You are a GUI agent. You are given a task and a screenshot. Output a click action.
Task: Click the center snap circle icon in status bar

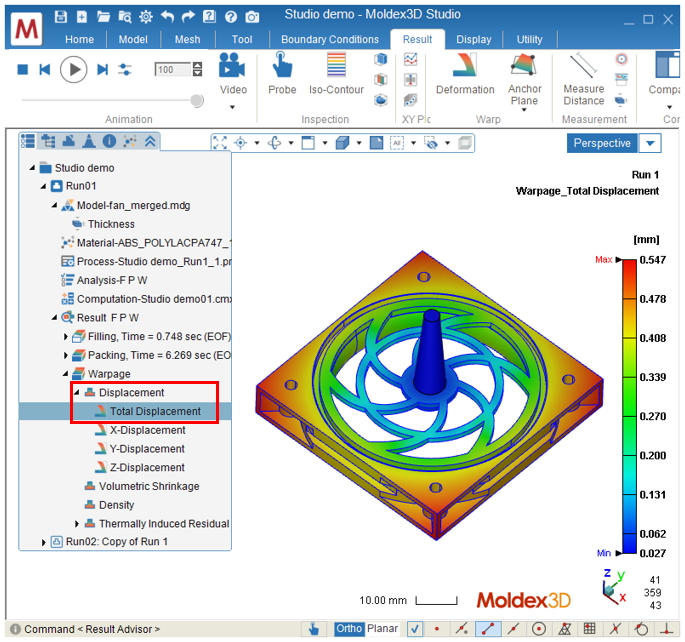coord(539,629)
